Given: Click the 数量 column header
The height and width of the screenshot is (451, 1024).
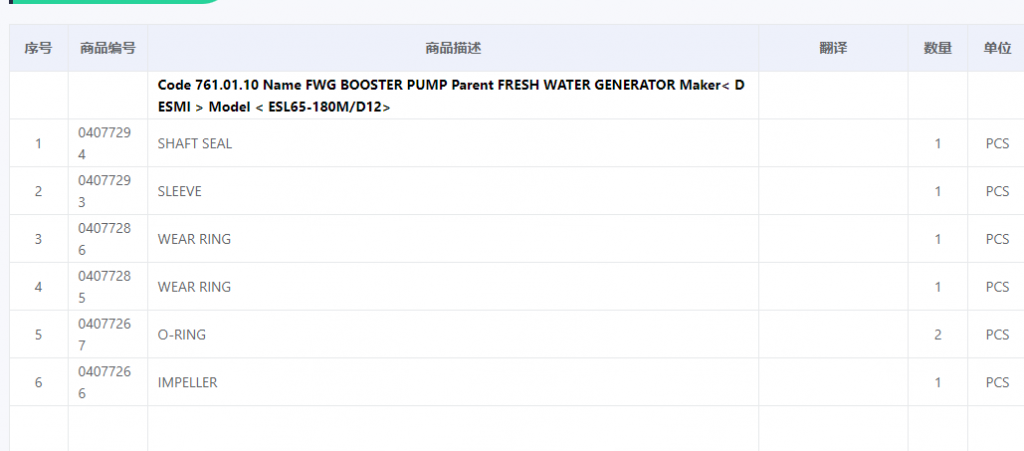Looking at the screenshot, I should (x=937, y=48).
